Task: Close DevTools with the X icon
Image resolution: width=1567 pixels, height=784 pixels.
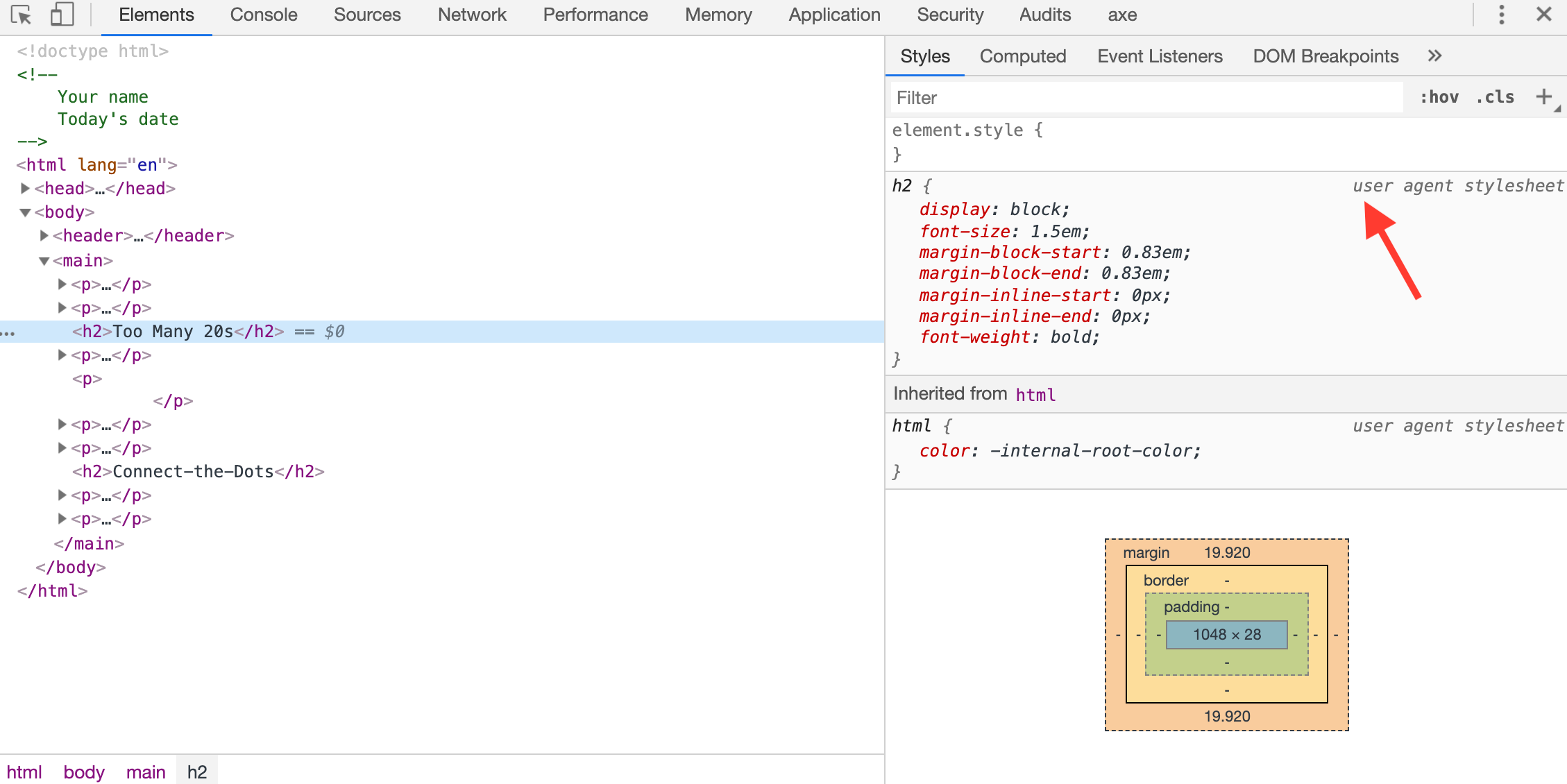Action: 1544,14
